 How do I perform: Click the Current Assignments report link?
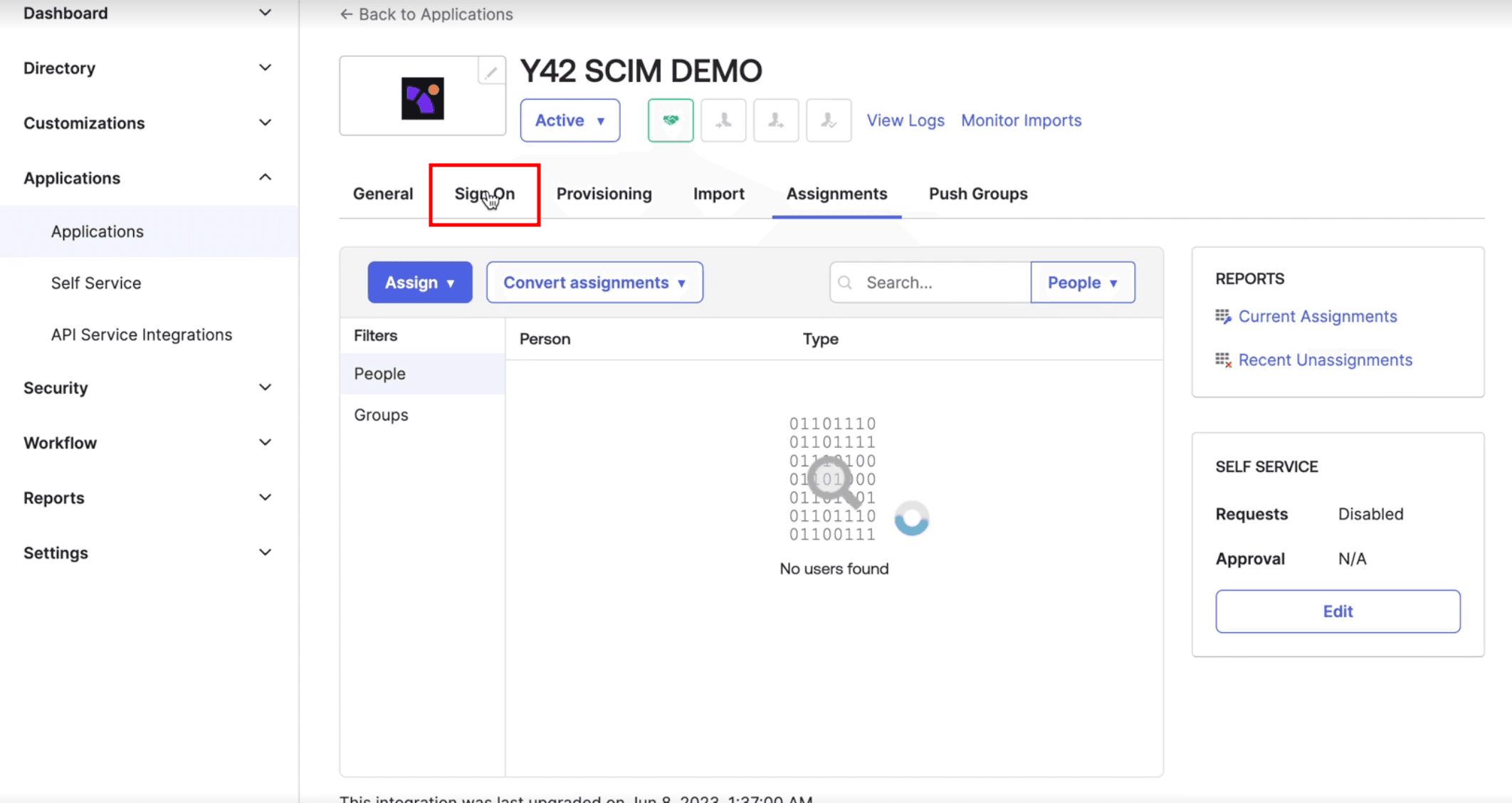tap(1317, 316)
